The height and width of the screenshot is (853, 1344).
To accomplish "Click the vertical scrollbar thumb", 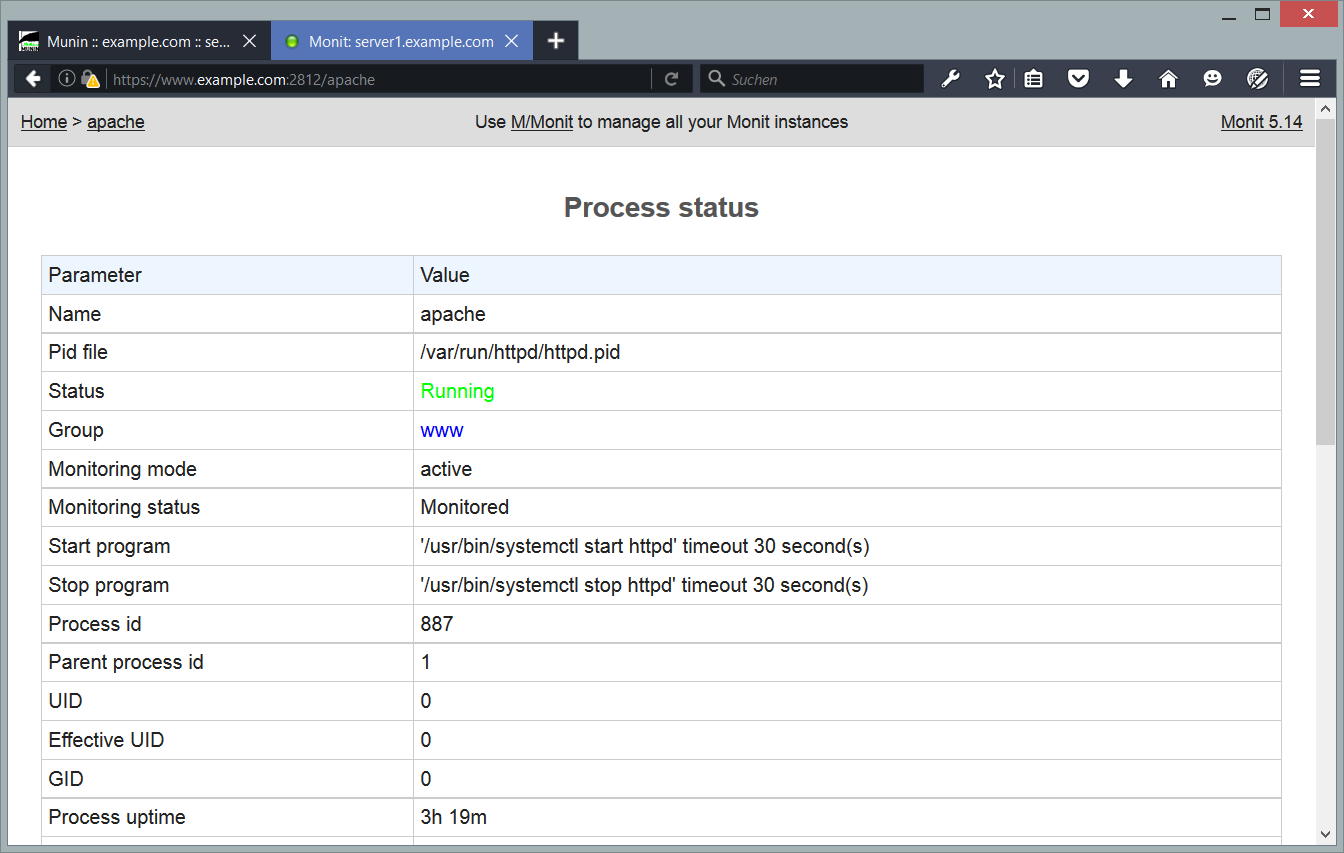I will coord(1325,282).
